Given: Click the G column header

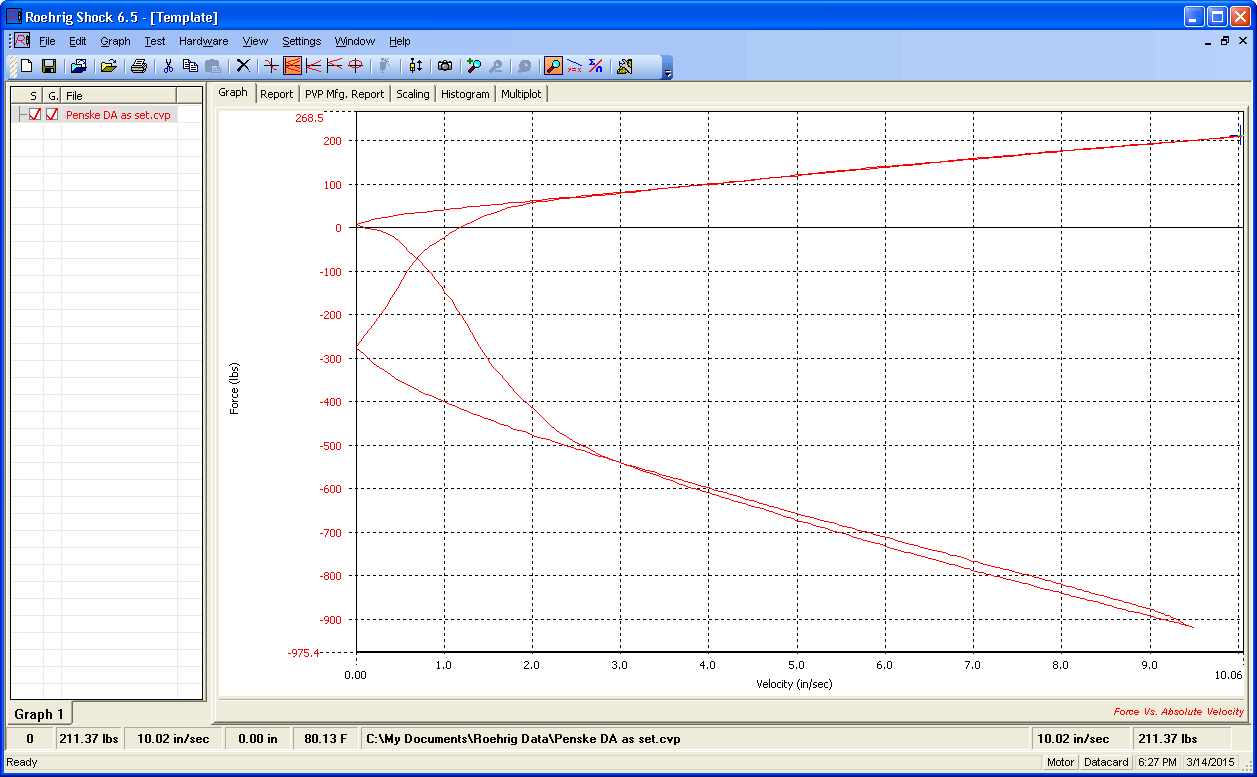Looking at the screenshot, I should [52, 95].
